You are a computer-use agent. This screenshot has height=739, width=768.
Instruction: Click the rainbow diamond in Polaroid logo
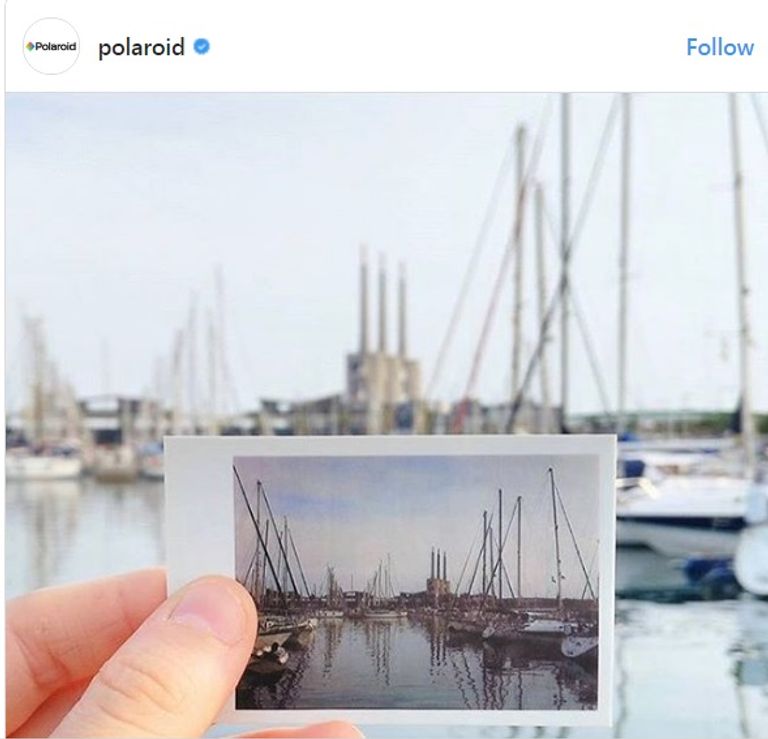(x=30, y=47)
